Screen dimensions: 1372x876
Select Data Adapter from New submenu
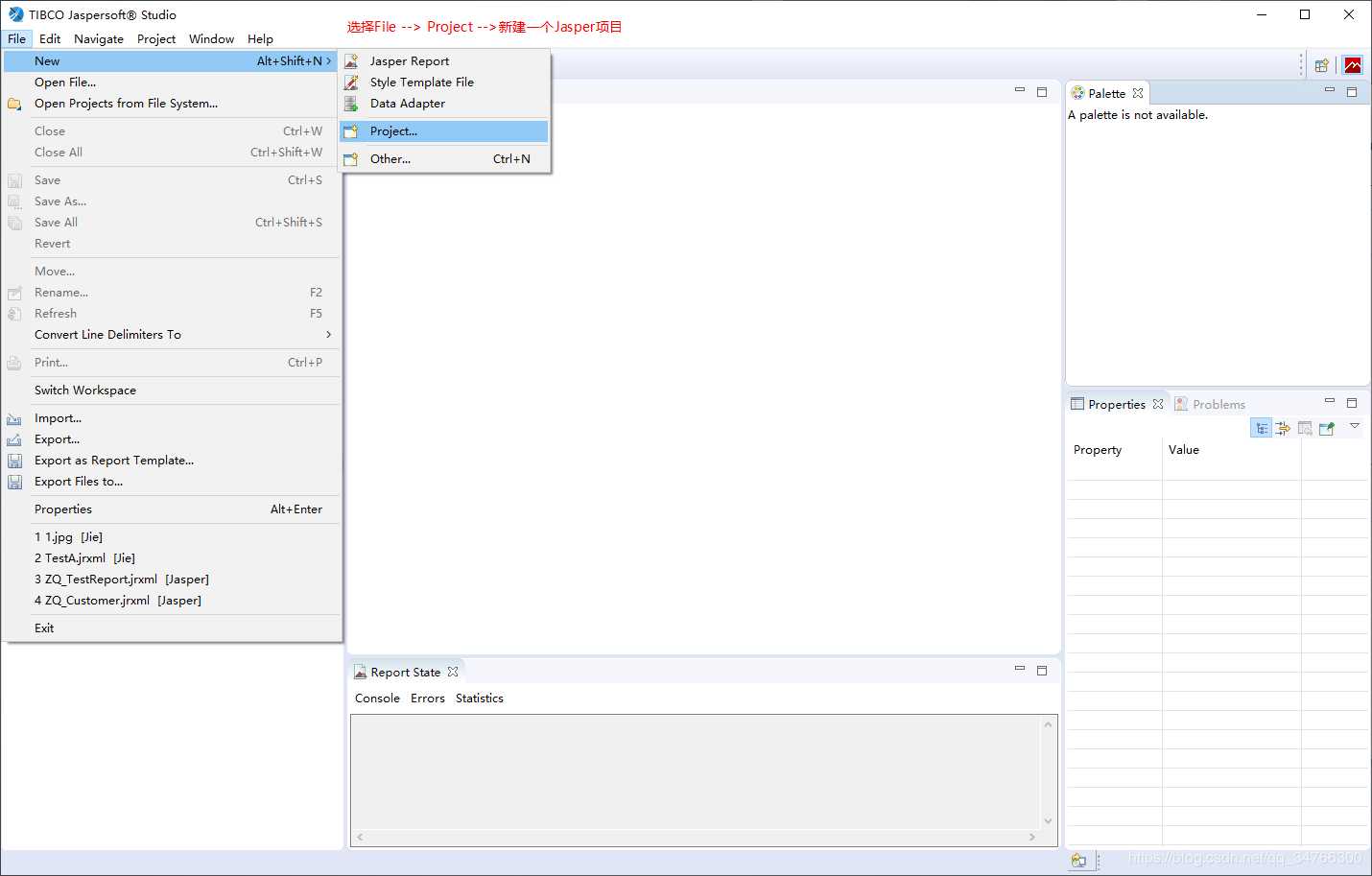444,104
